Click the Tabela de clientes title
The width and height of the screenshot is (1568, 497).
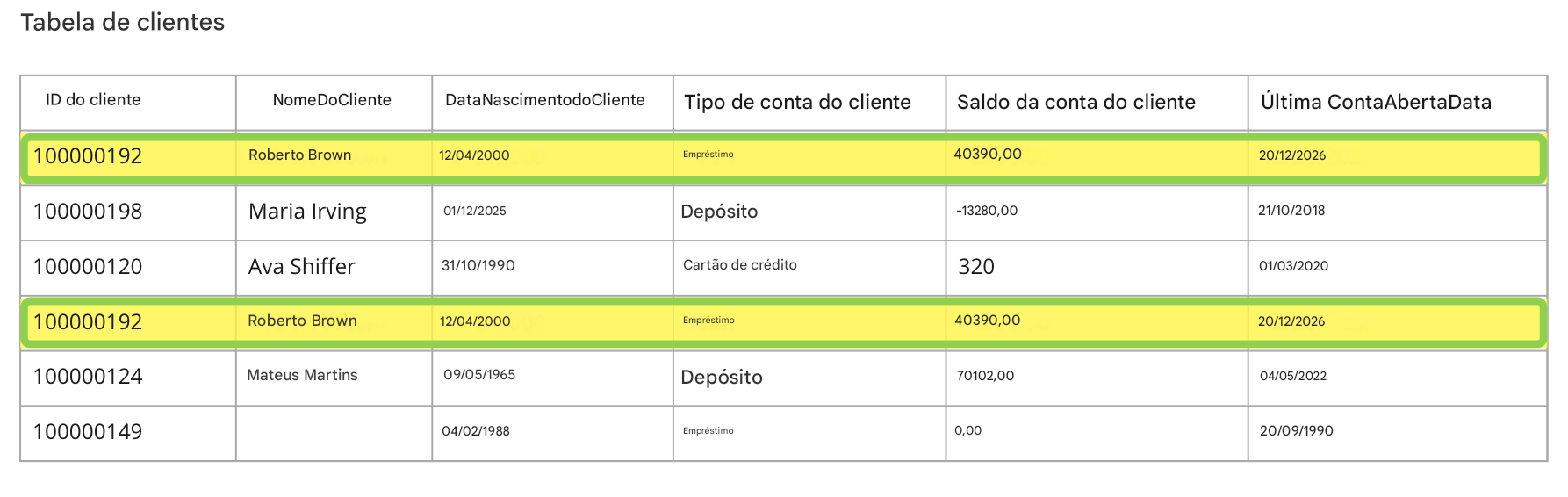click(x=123, y=22)
